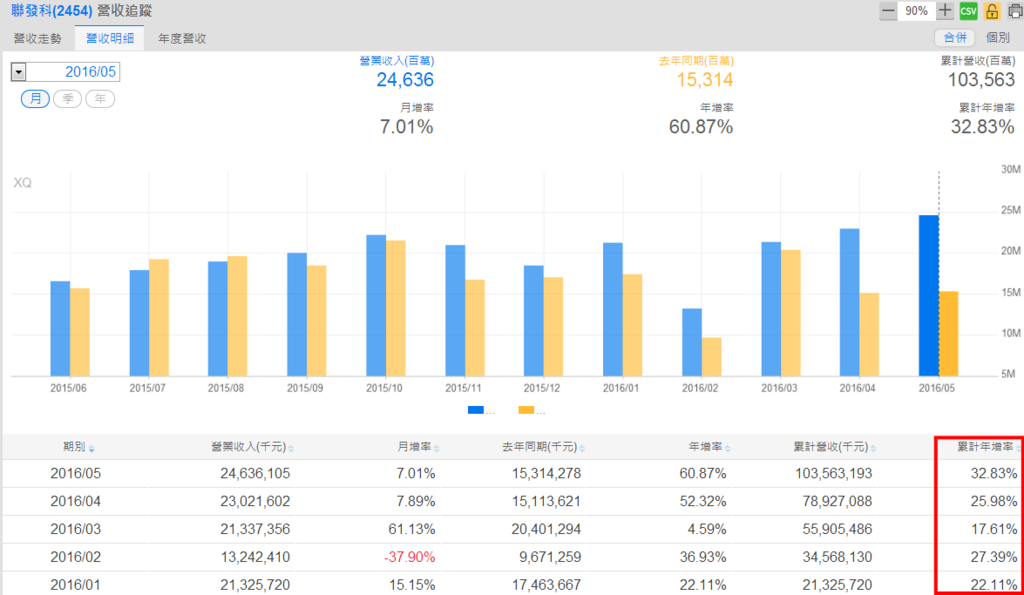The width and height of the screenshot is (1024, 595).
Task: Click the 17.61% 累計年增率 cell
Action: [994, 529]
